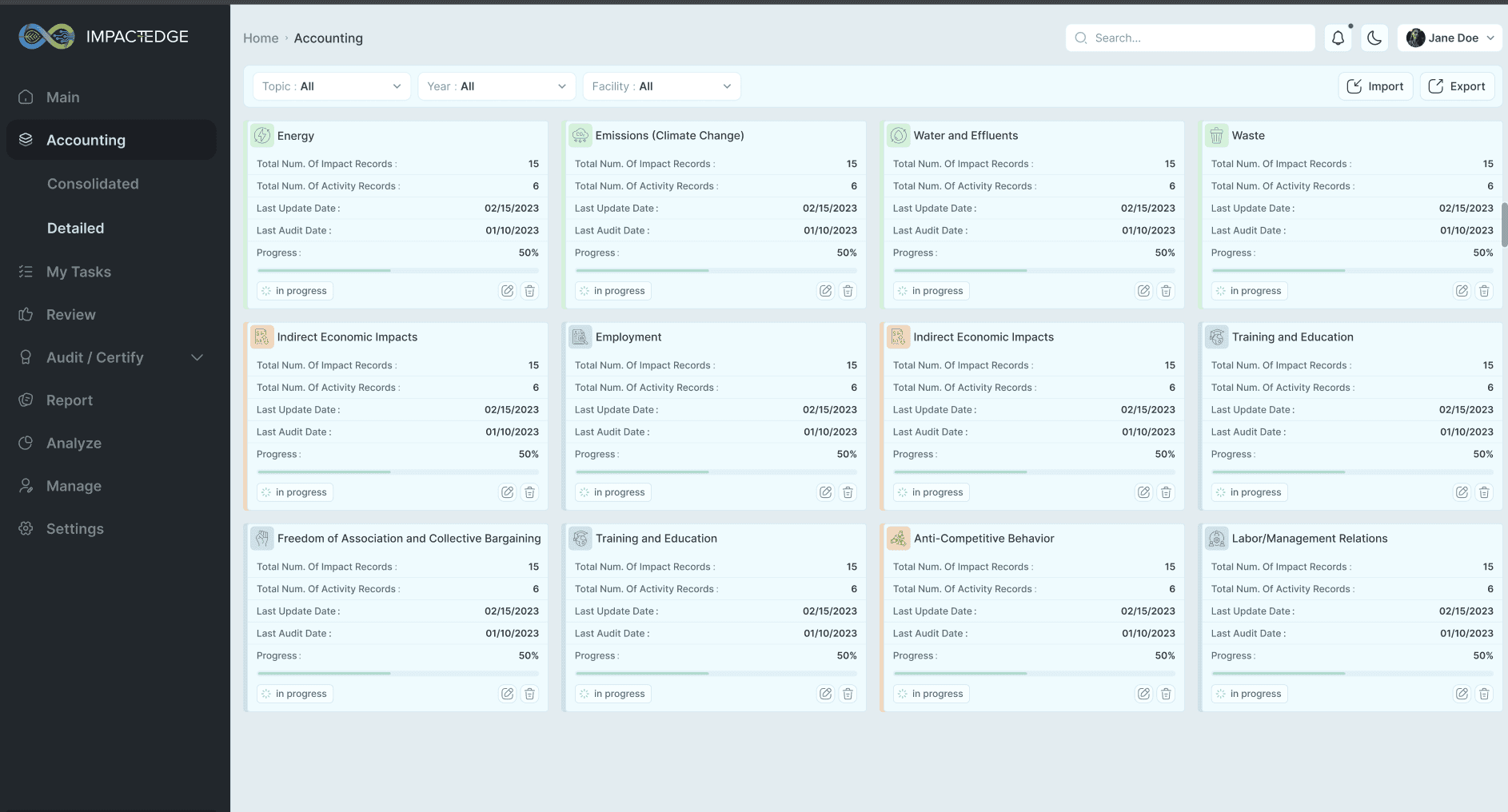Screen dimensions: 1508x812
Task: Click Labor/Management Relations in progress badge
Action: click(1250, 694)
